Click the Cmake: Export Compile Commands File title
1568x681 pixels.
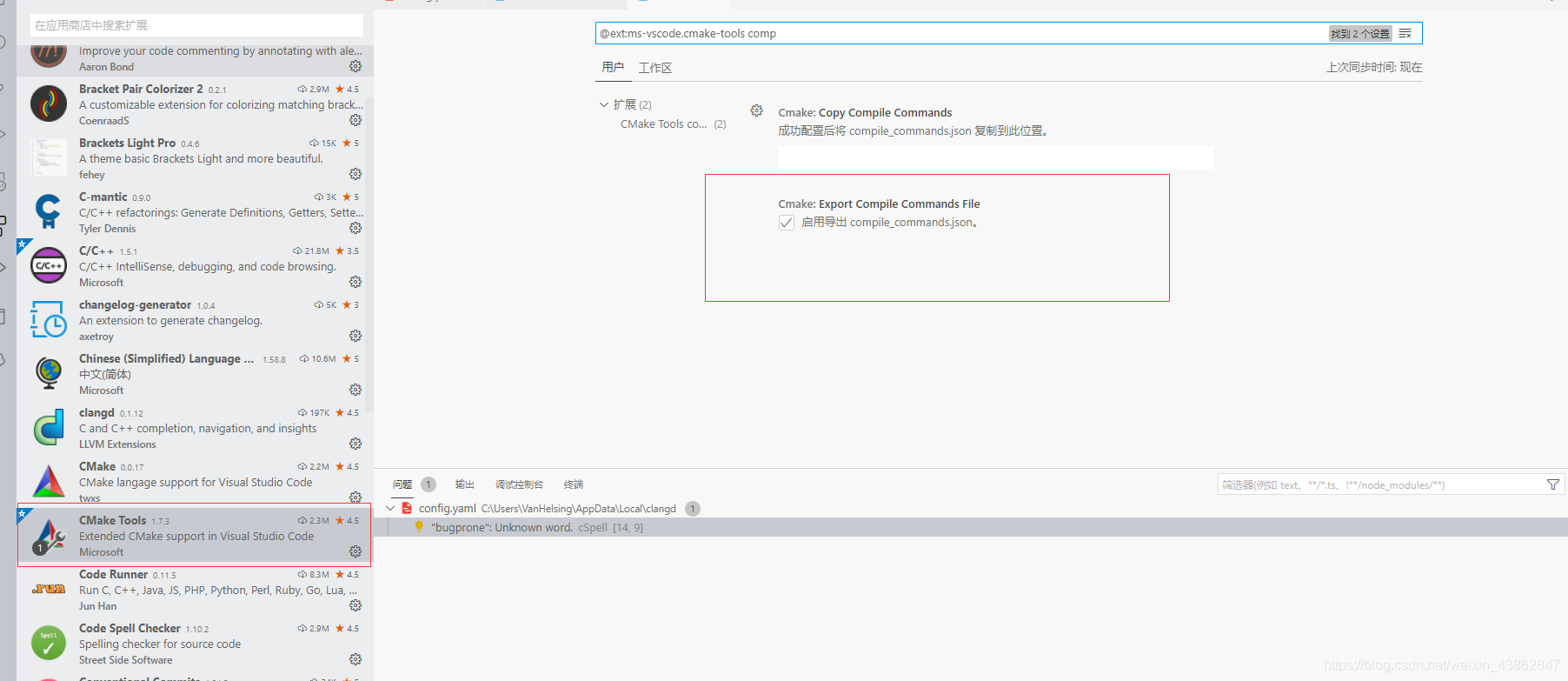point(879,204)
